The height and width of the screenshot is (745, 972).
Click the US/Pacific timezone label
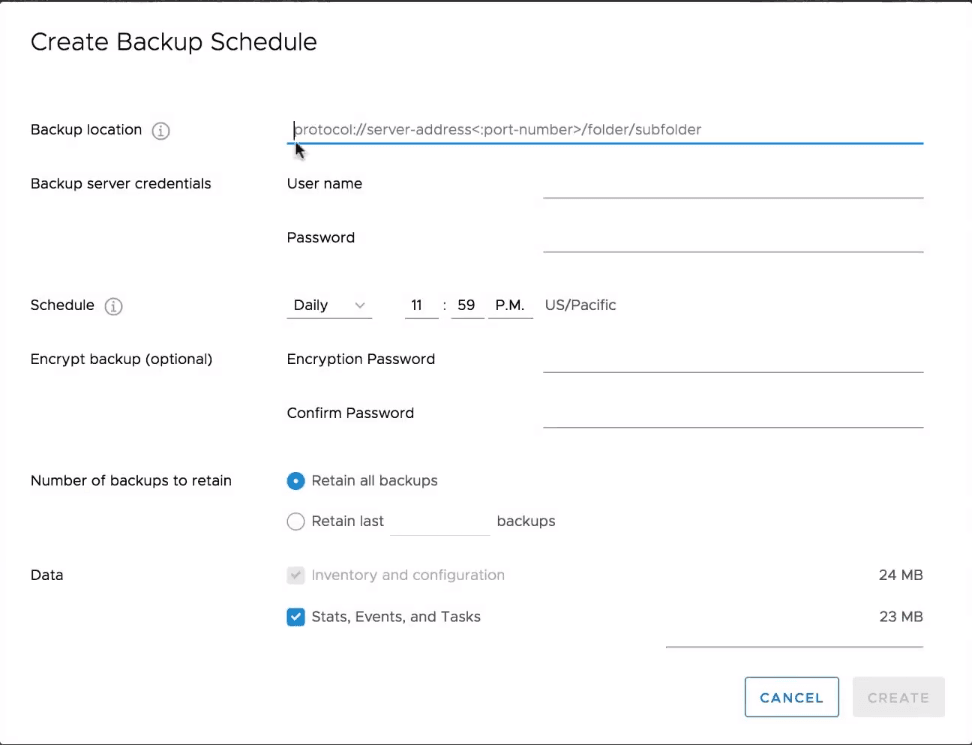[580, 306]
